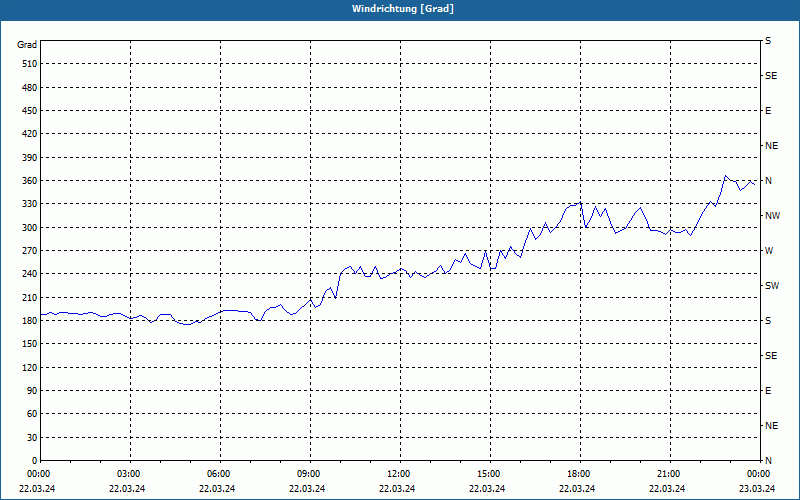Click the SW compass direction label
The image size is (800, 500).
pos(772,286)
